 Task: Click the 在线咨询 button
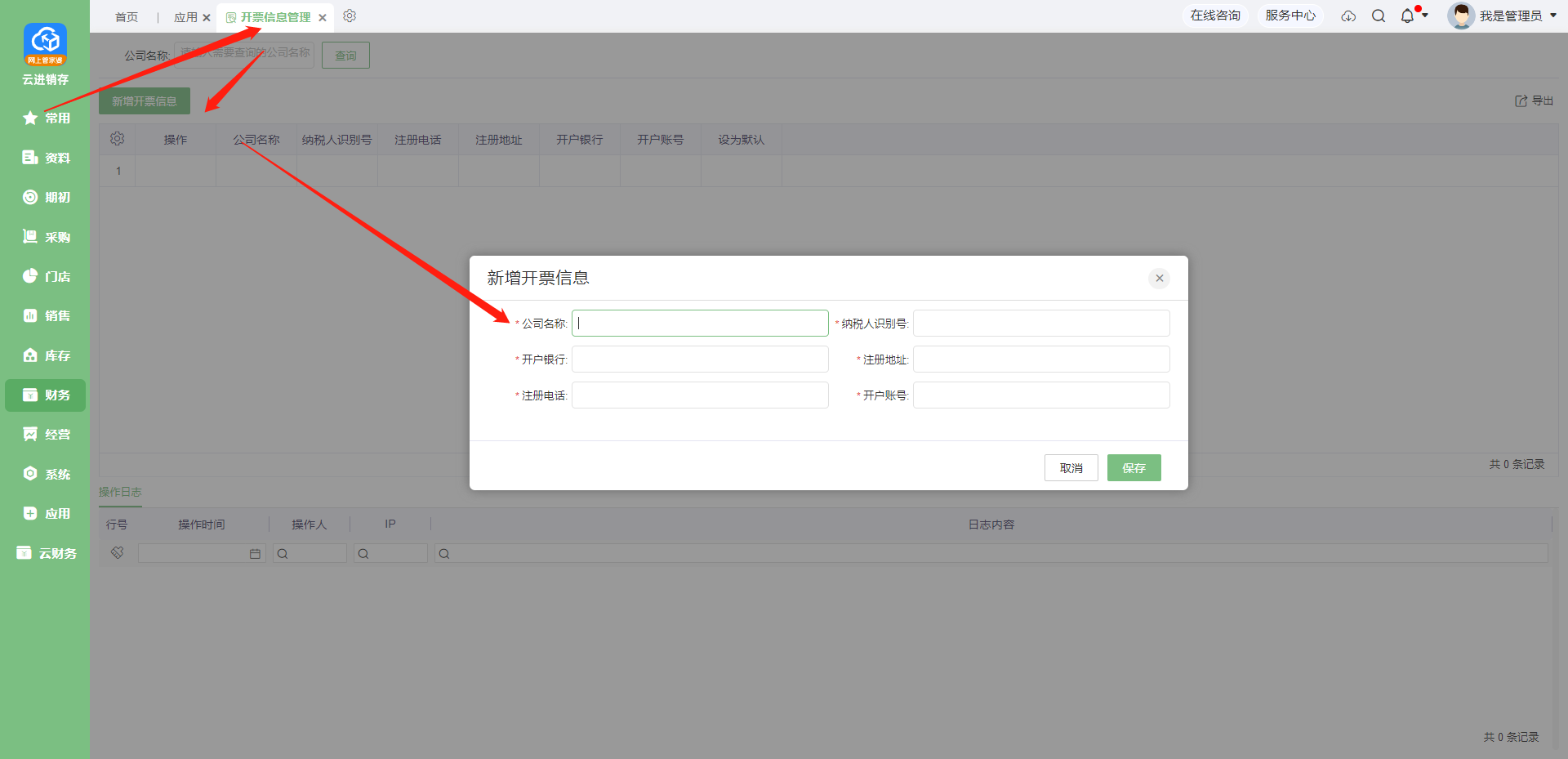[1215, 16]
